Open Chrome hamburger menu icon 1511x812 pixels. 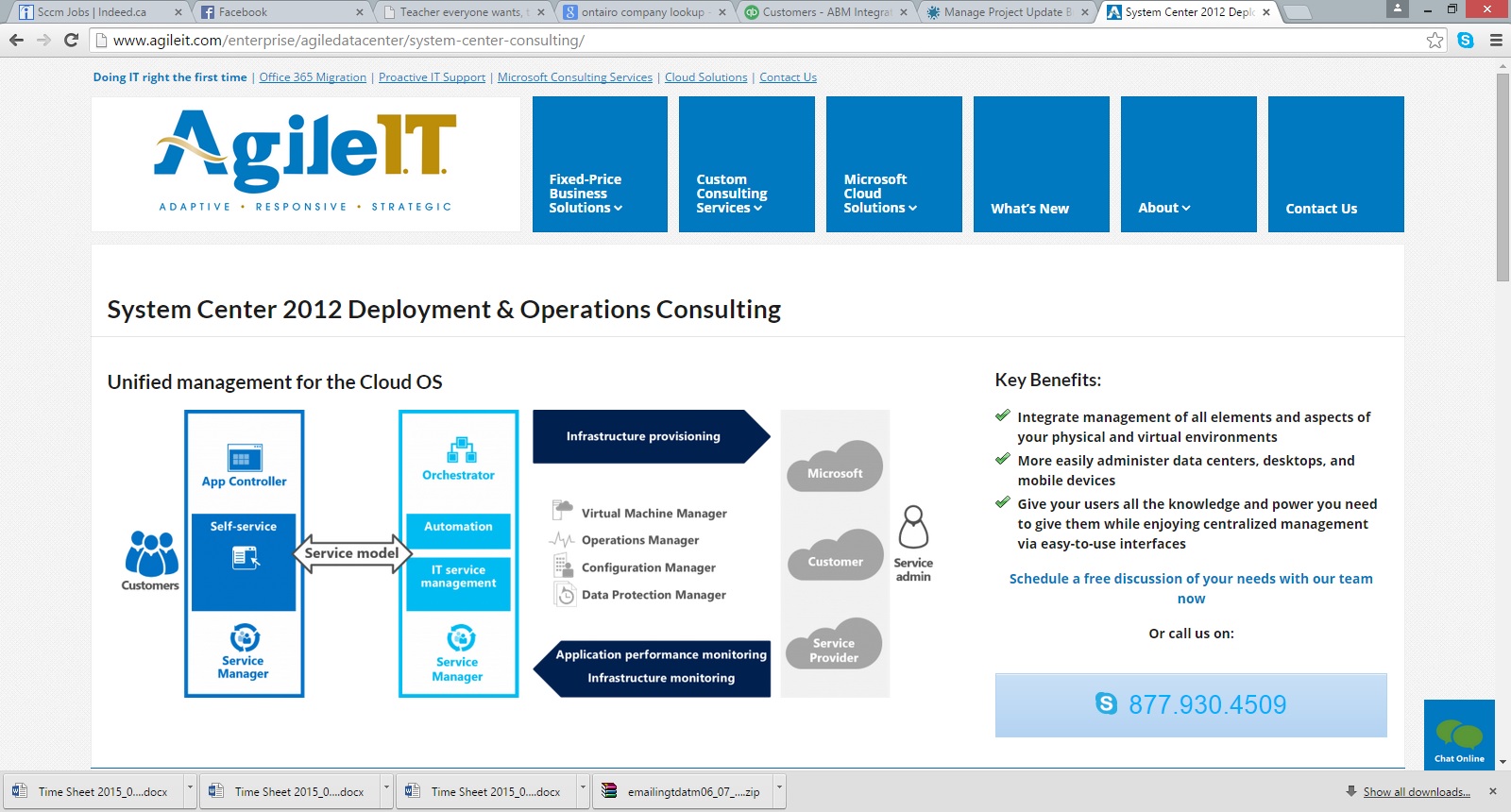coord(1496,40)
